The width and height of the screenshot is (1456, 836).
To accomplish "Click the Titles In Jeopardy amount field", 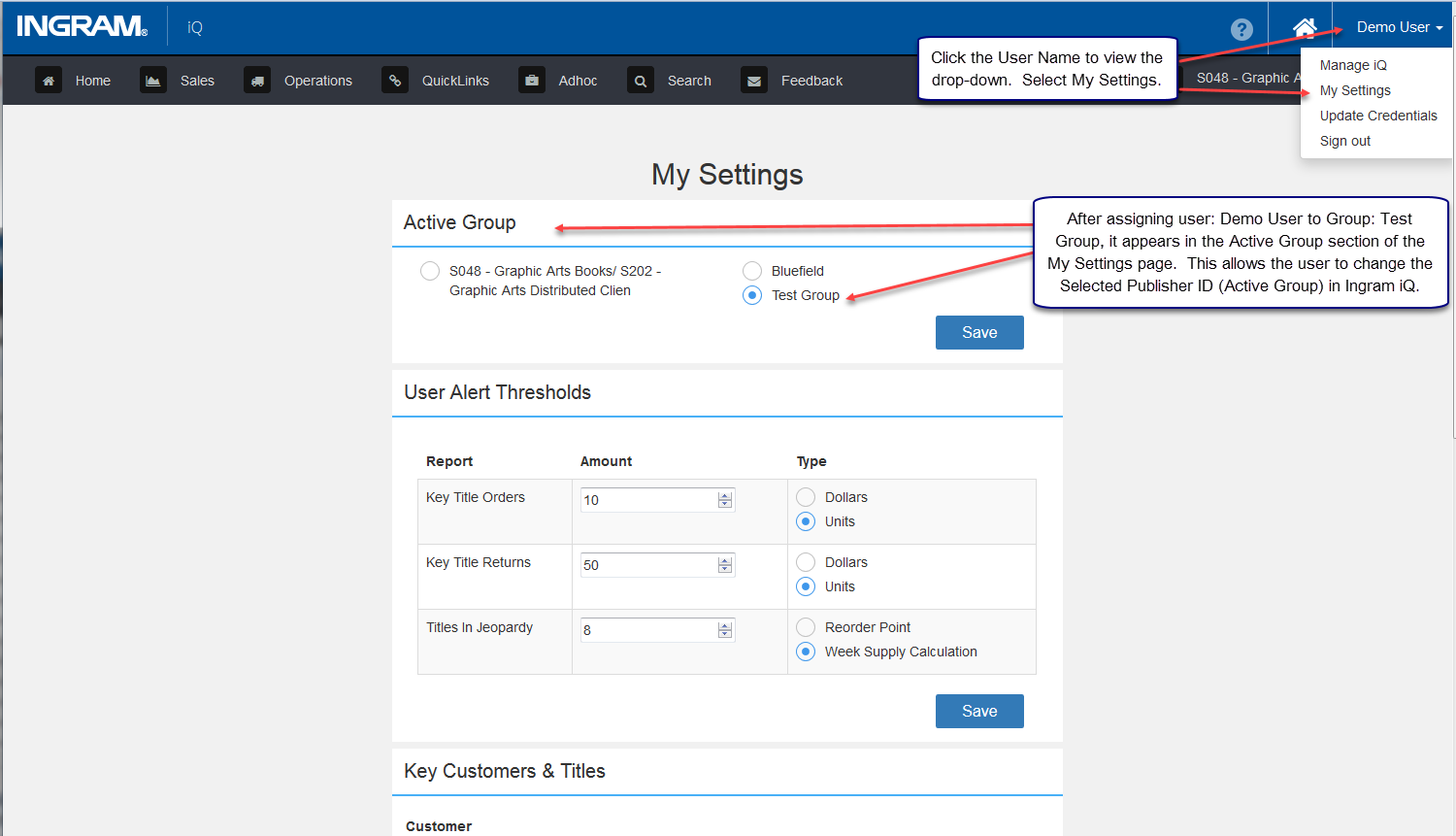I will coord(657,630).
